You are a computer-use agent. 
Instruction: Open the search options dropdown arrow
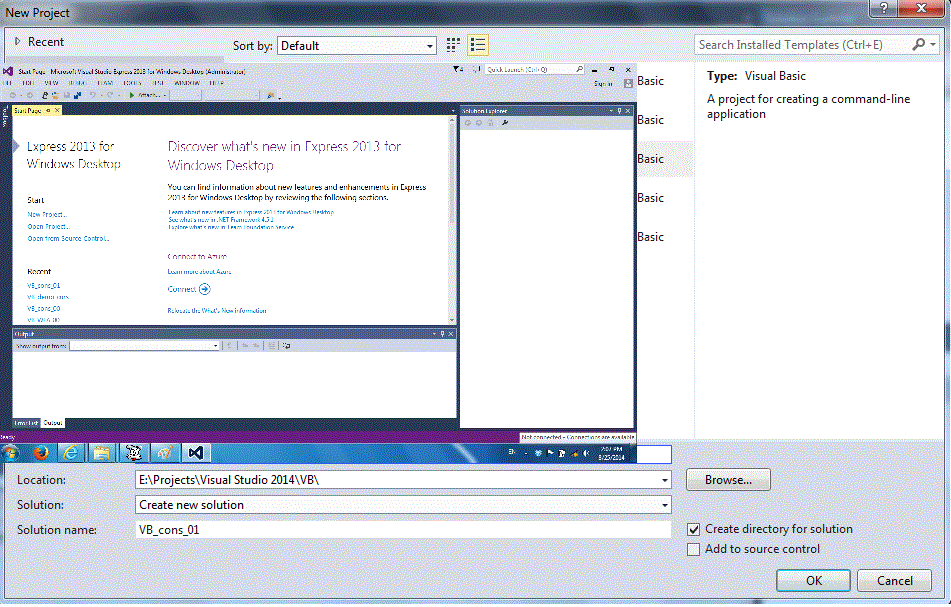[933, 44]
